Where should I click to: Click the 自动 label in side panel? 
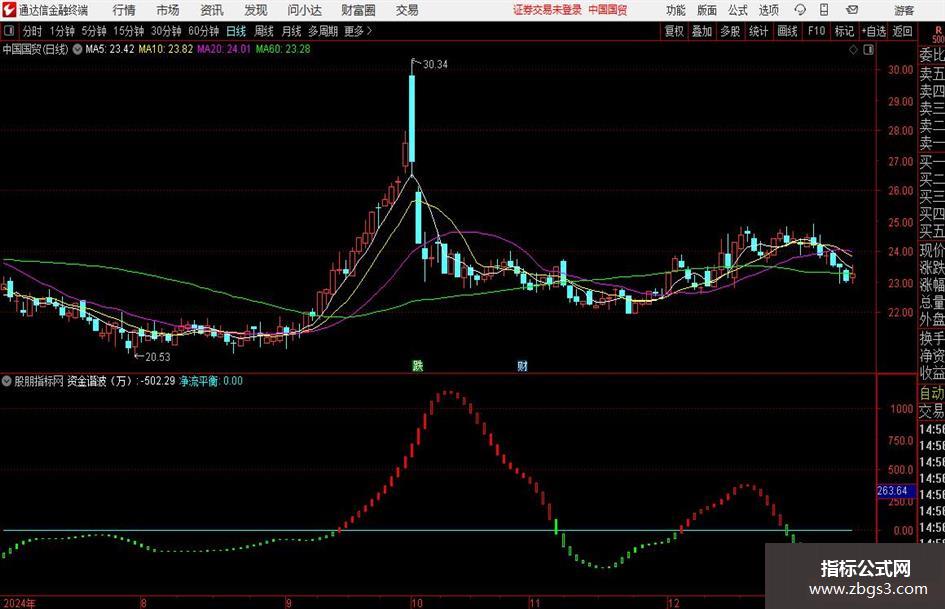(x=932, y=393)
